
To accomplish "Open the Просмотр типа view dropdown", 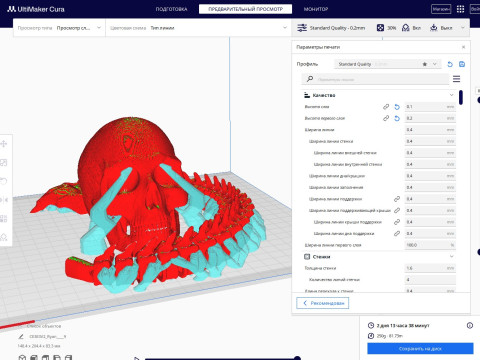I will point(59,28).
